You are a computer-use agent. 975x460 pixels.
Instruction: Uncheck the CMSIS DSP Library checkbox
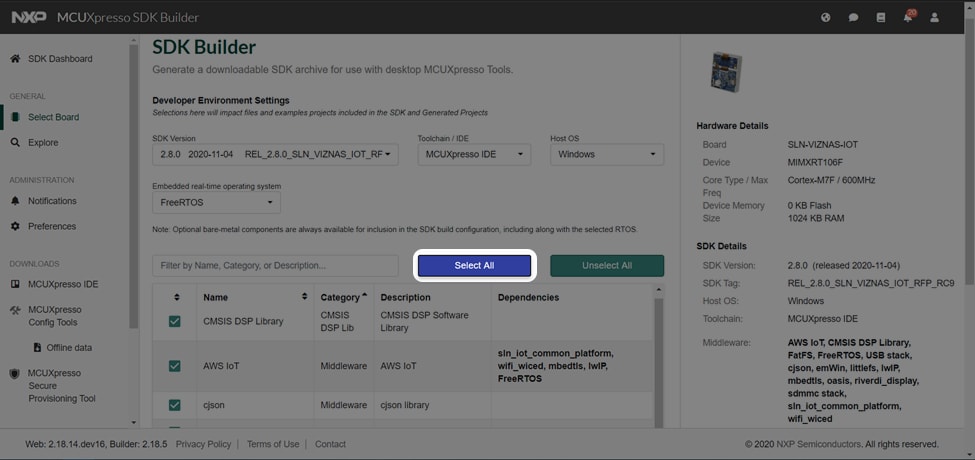point(175,322)
